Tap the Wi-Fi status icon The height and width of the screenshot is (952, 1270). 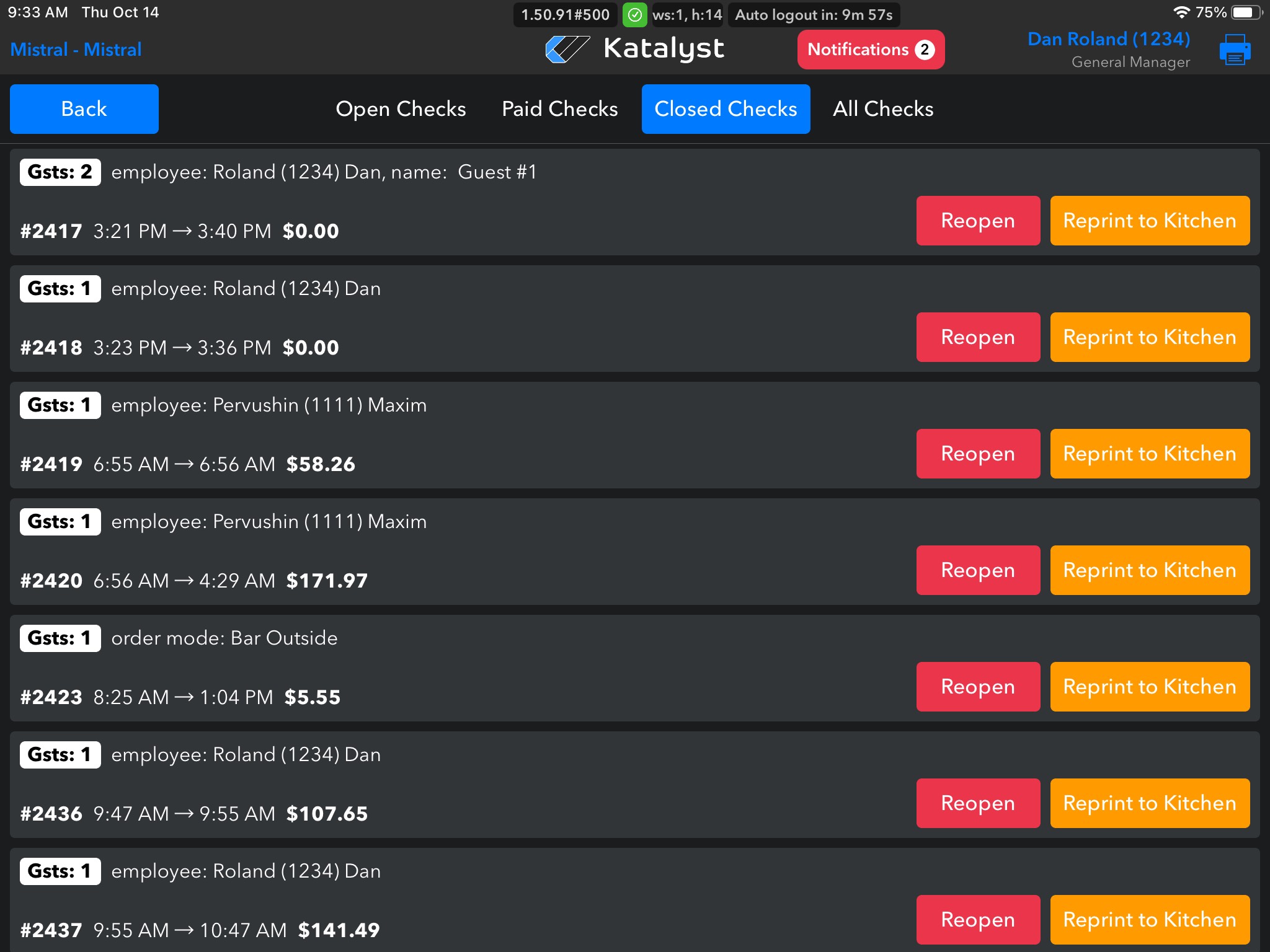[1181, 12]
